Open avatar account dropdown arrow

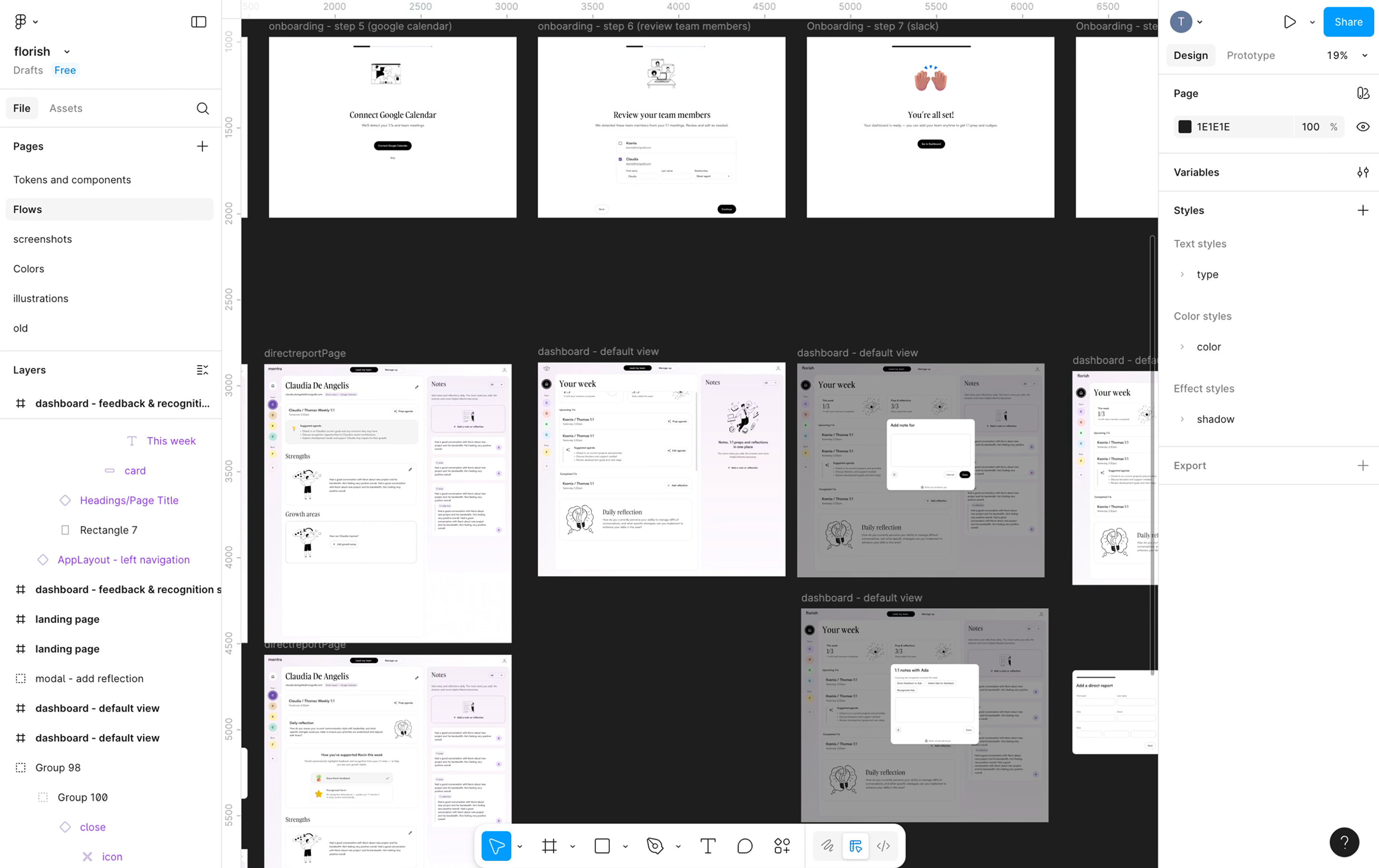(1200, 22)
